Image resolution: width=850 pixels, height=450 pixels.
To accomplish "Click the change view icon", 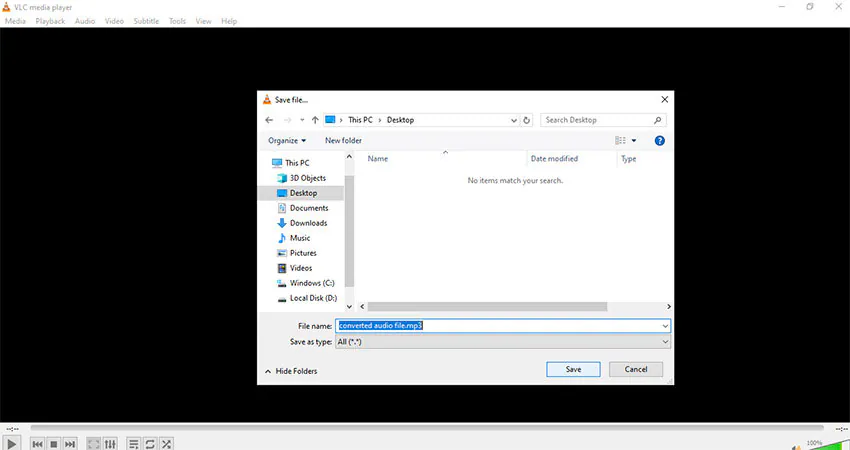I will [620, 140].
